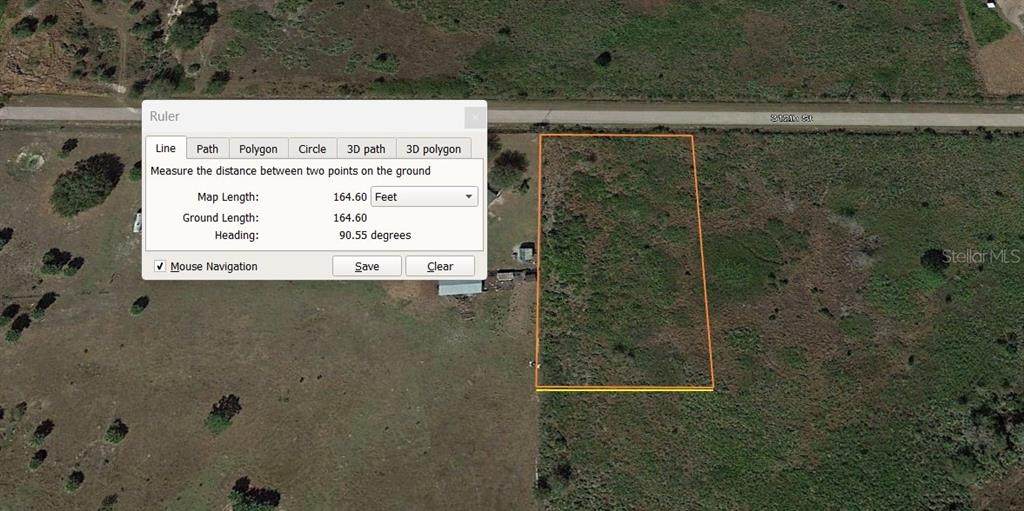Click the Ruler dialog title bar

coord(304,117)
